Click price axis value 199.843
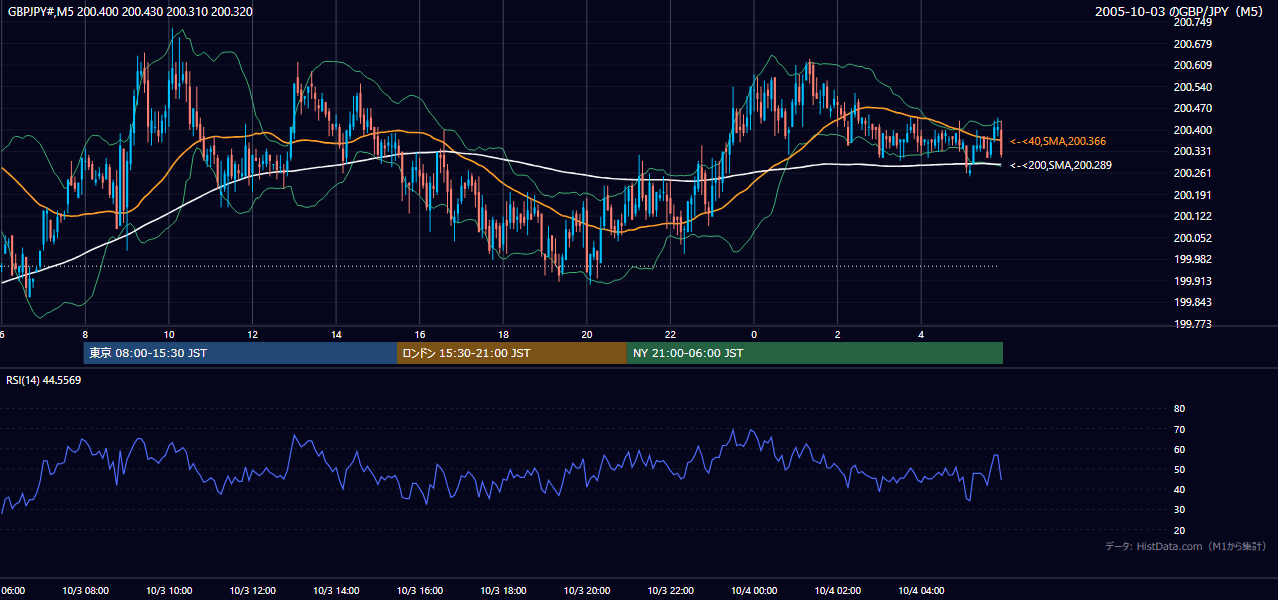The width and height of the screenshot is (1278, 600). click(1192, 304)
